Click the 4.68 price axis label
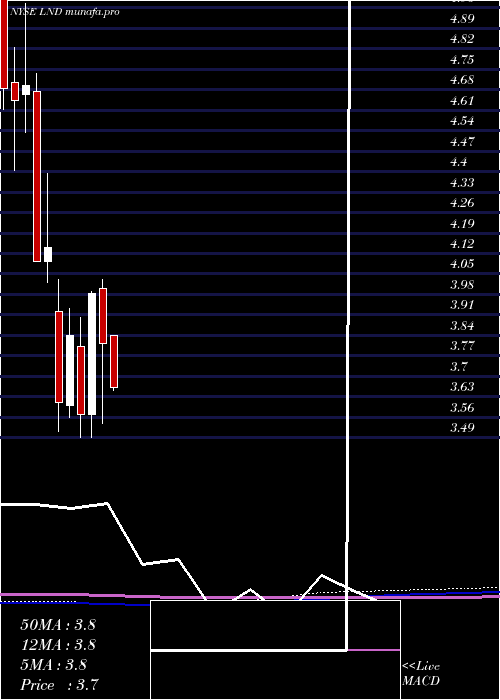The width and height of the screenshot is (500, 700). (x=462, y=80)
